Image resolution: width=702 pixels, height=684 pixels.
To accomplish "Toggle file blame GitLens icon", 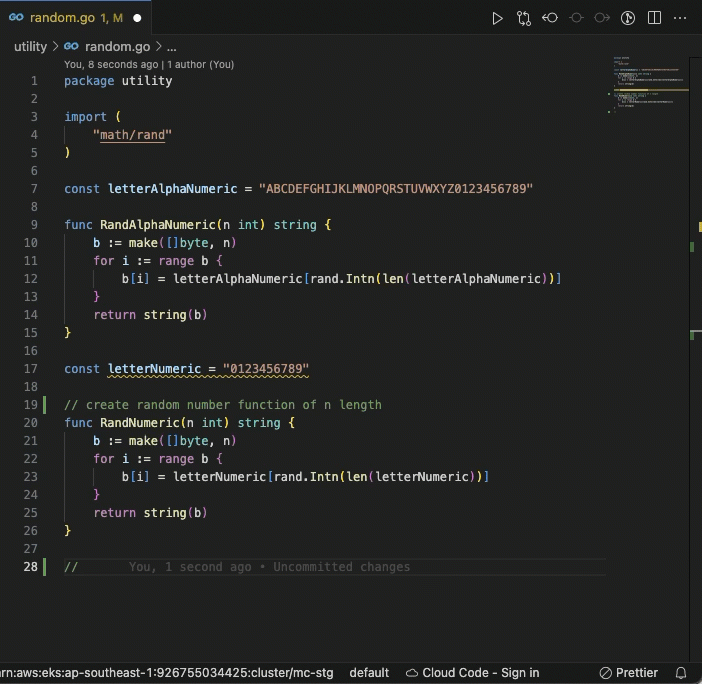I will pos(628,18).
